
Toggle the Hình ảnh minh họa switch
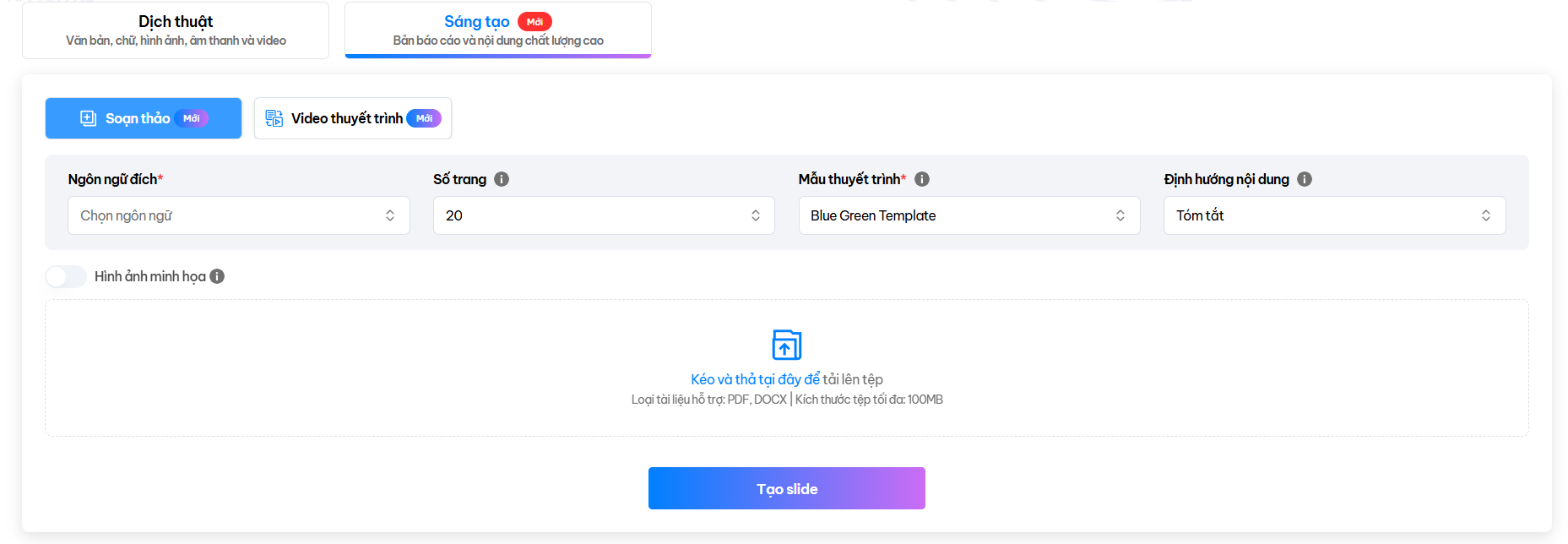coord(66,276)
